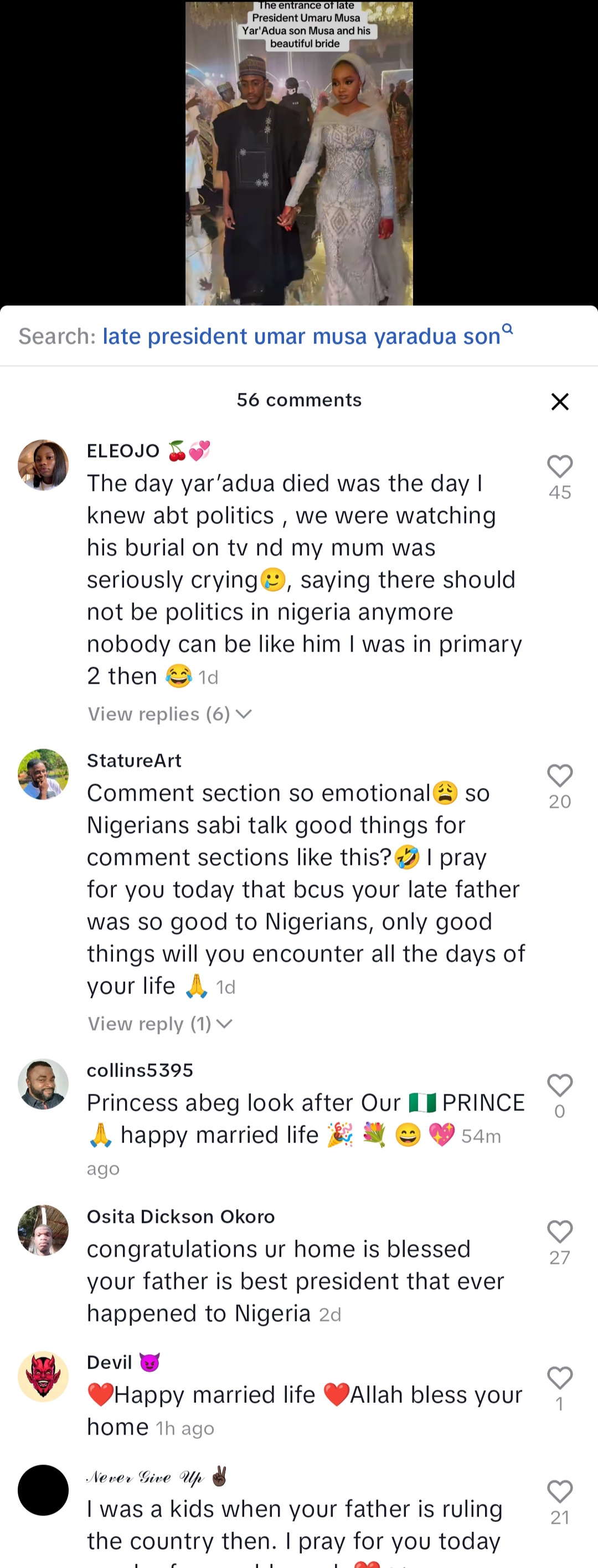This screenshot has height=1568, width=598.
Task: Open collins5395 username link
Action: [140, 1070]
